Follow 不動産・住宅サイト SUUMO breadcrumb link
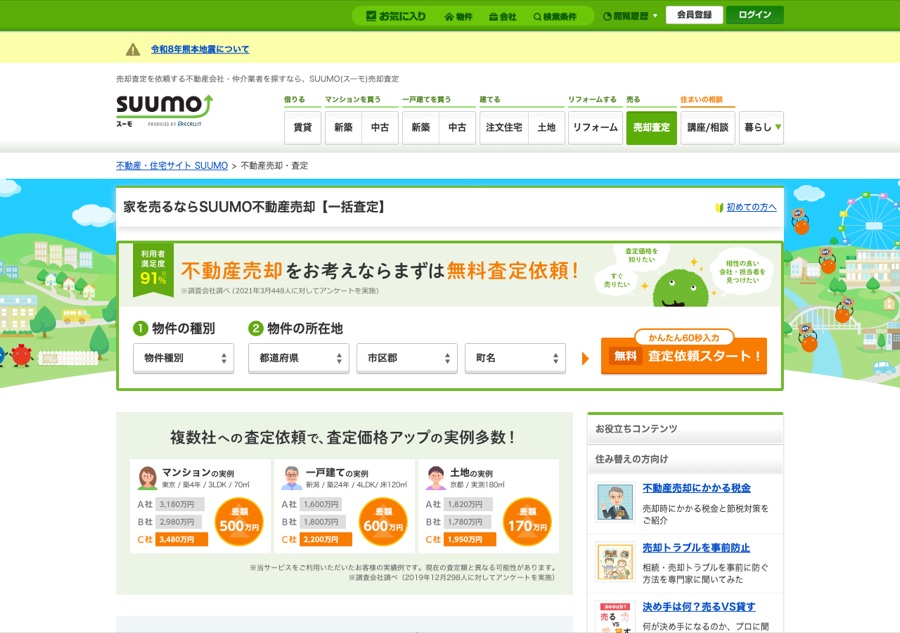 [172, 166]
